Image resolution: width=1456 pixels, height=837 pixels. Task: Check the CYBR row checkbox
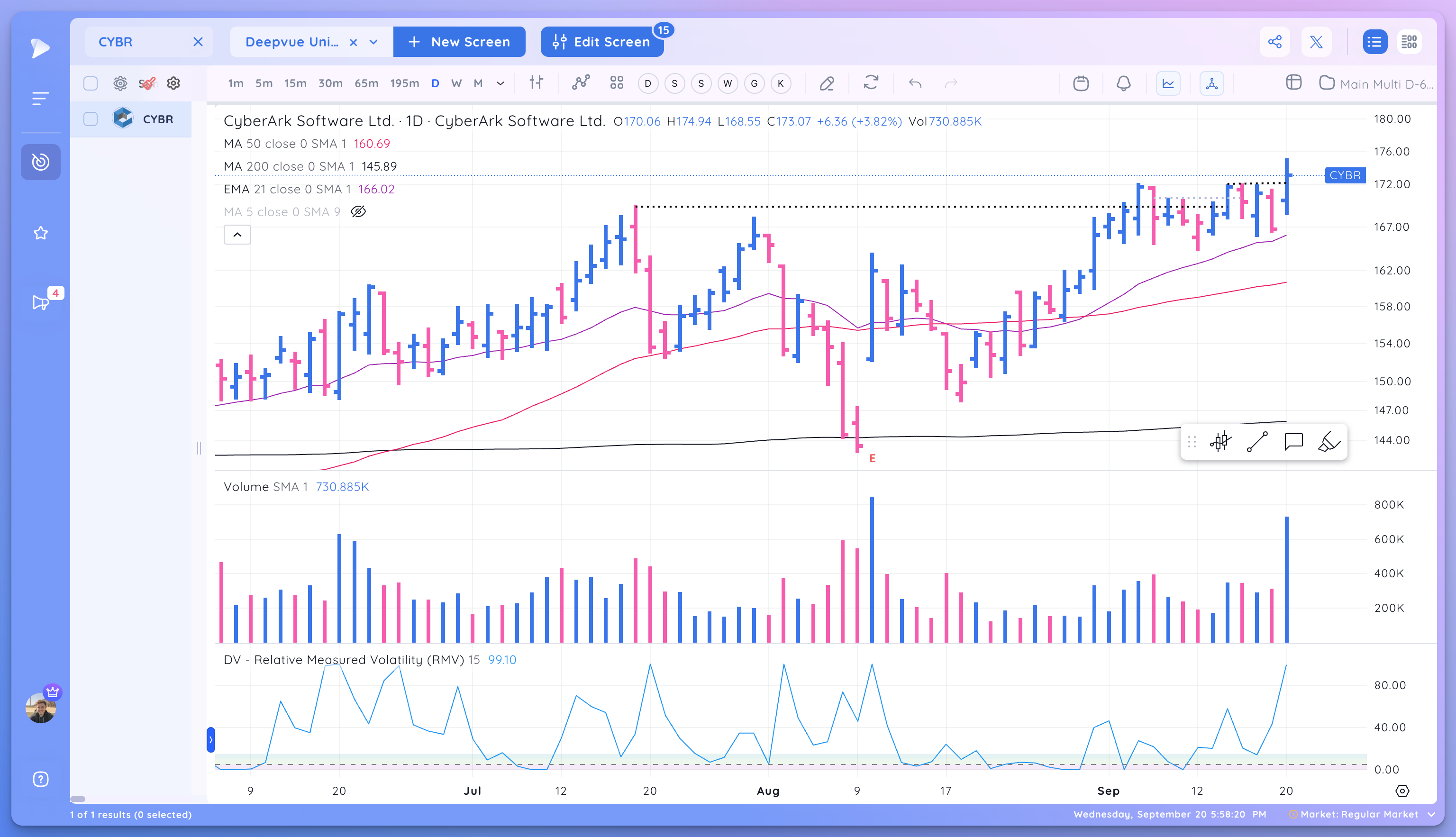[90, 119]
